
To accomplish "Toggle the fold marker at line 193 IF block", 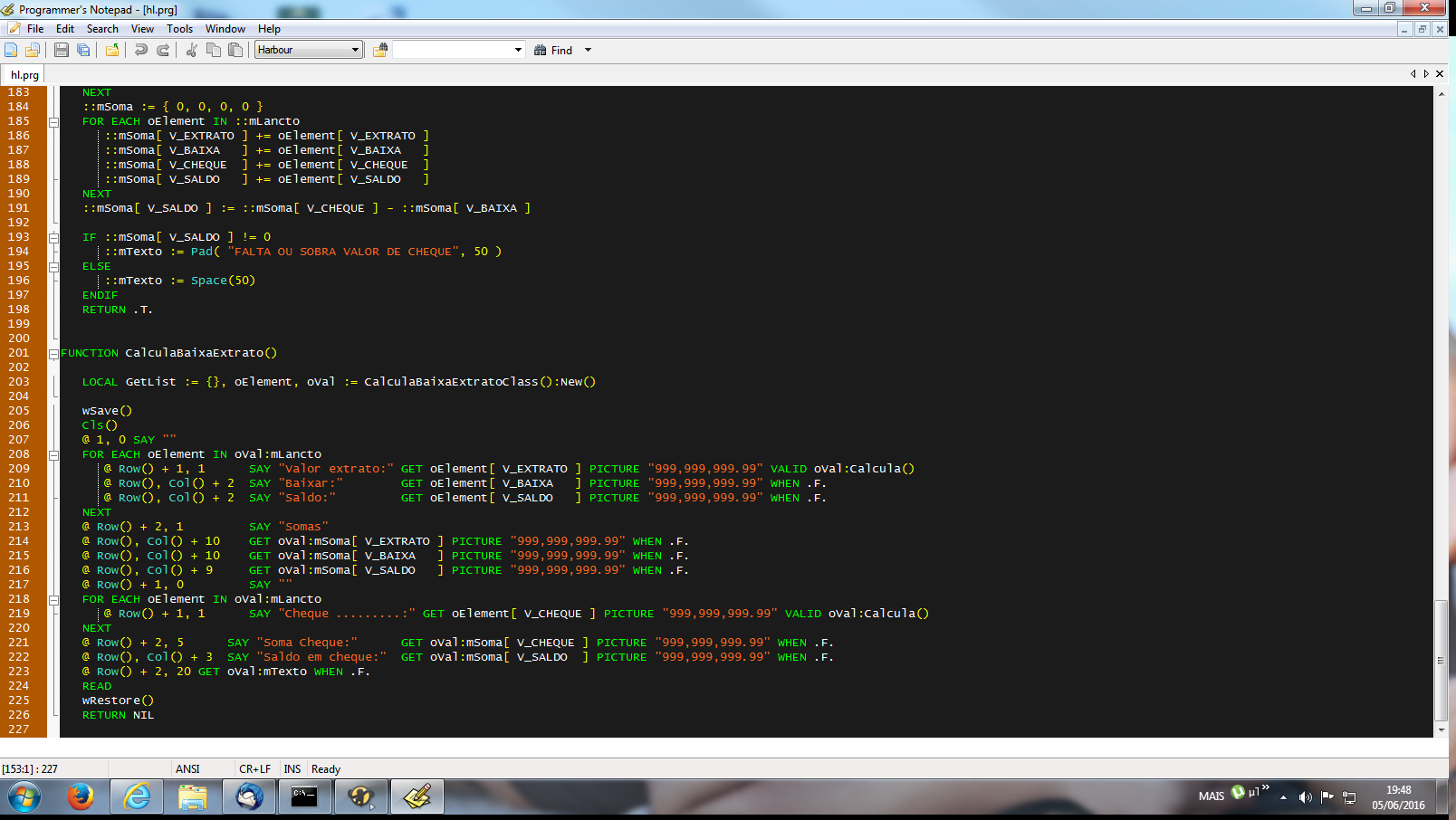I will 53,238.
